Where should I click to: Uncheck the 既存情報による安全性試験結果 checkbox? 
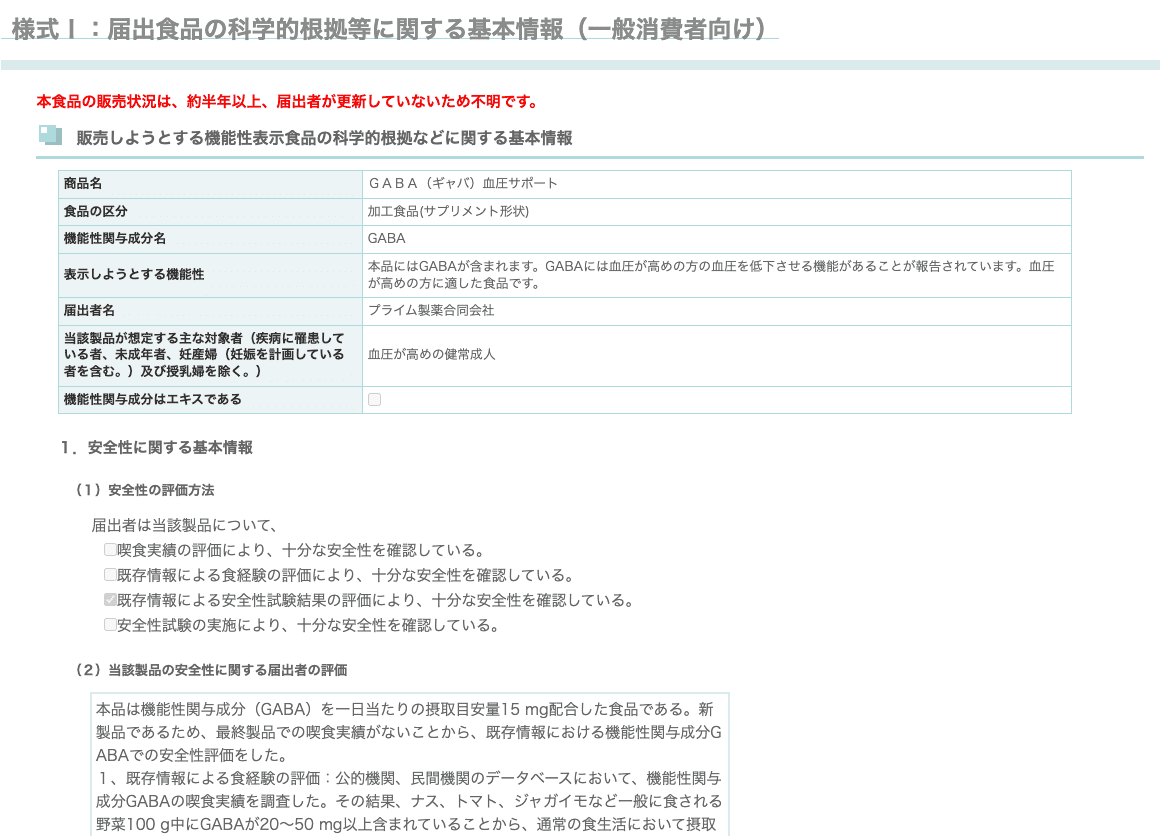[x=110, y=599]
